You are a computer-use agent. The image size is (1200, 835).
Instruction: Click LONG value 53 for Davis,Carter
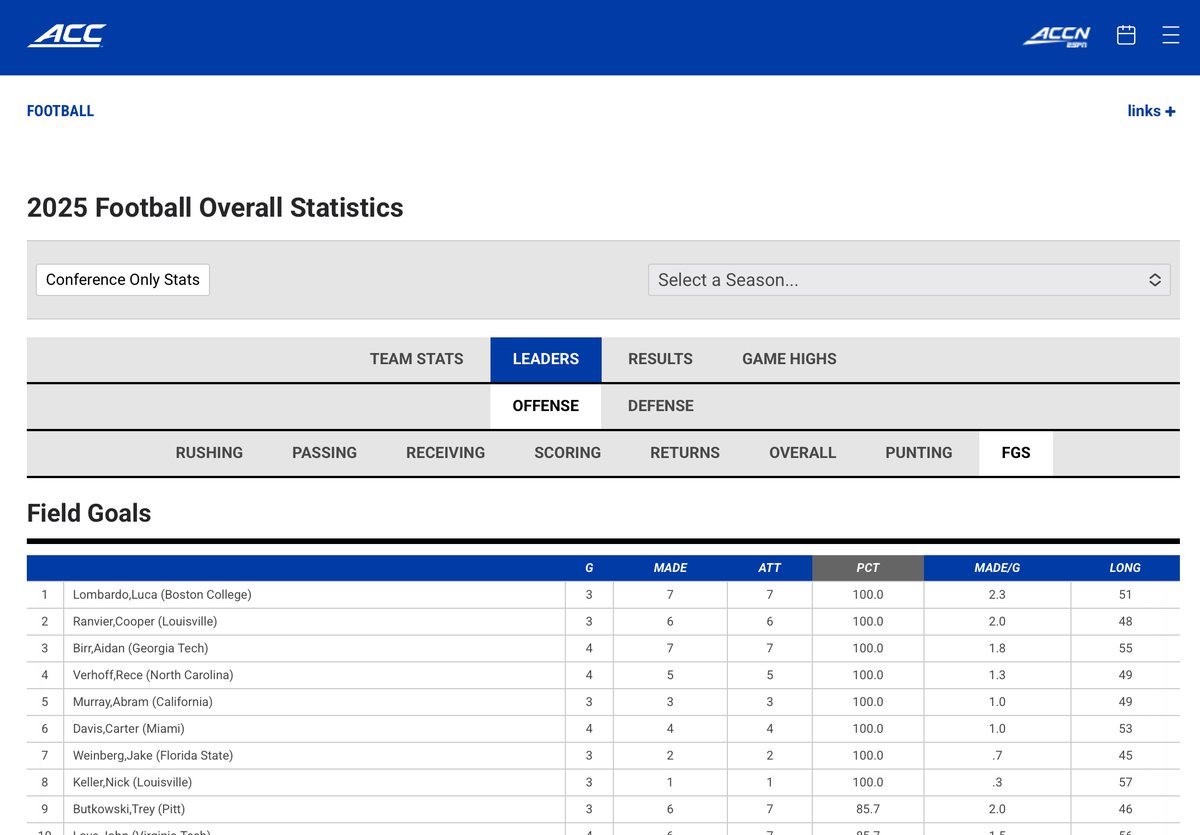[x=1125, y=729]
